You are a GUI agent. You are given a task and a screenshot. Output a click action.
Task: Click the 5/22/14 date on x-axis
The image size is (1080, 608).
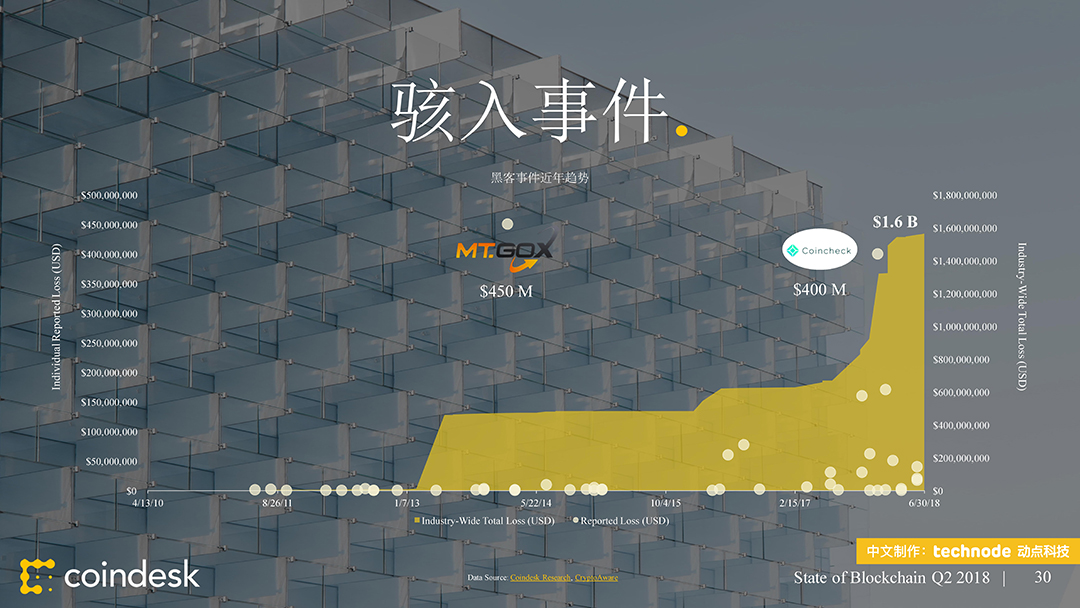pos(537,504)
